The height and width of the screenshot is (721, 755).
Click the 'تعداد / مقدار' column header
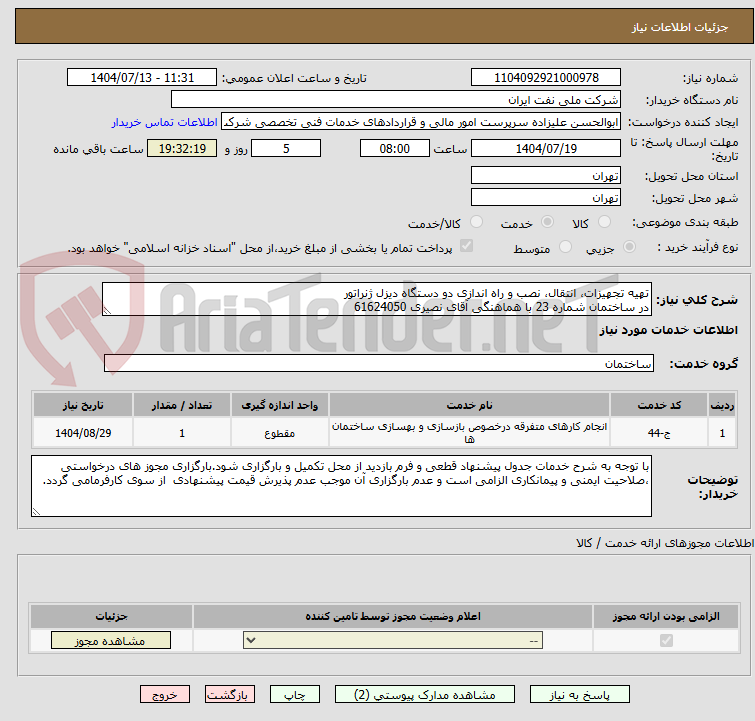pos(182,405)
